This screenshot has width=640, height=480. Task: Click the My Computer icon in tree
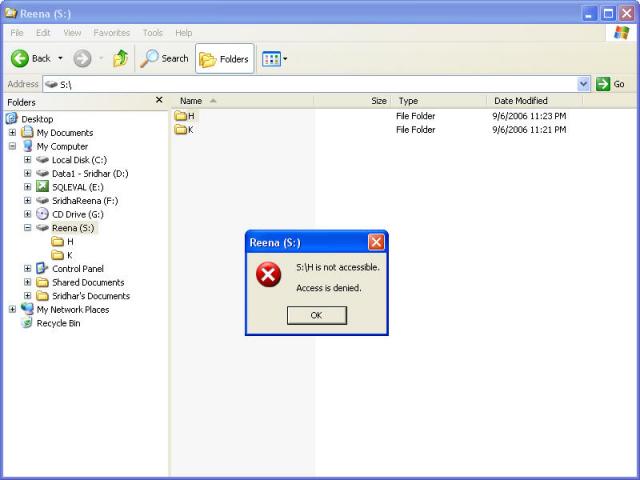27,146
